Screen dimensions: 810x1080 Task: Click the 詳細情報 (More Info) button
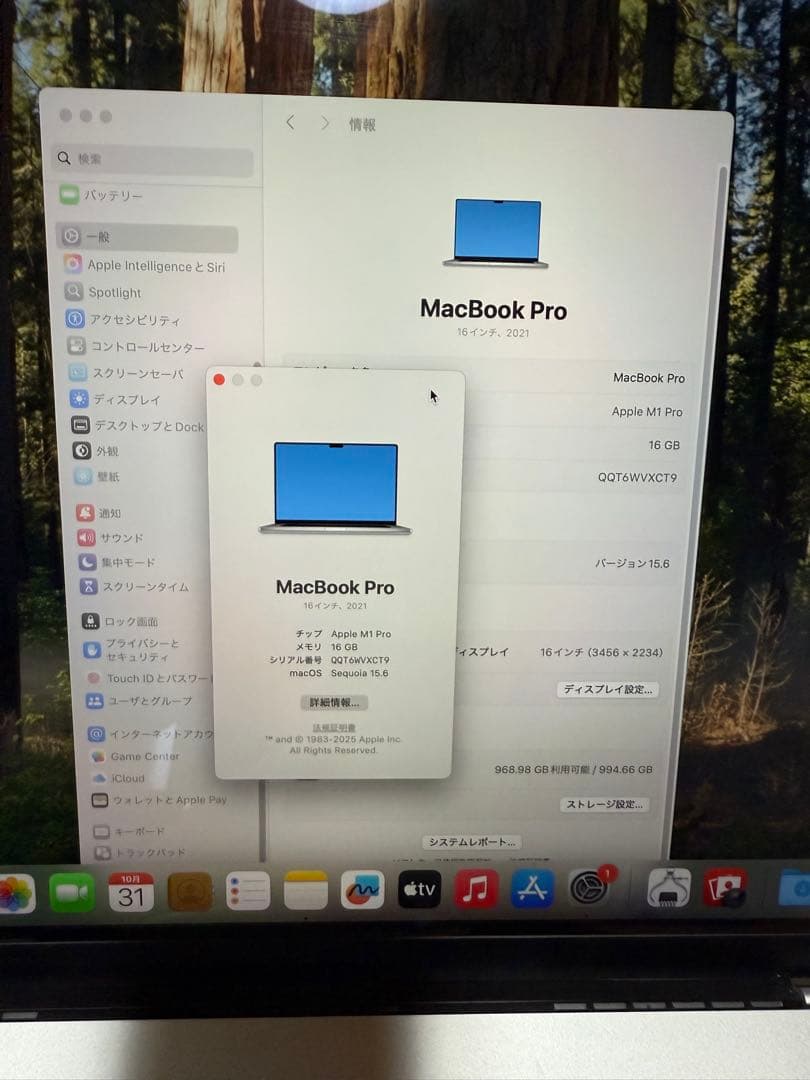(x=336, y=702)
